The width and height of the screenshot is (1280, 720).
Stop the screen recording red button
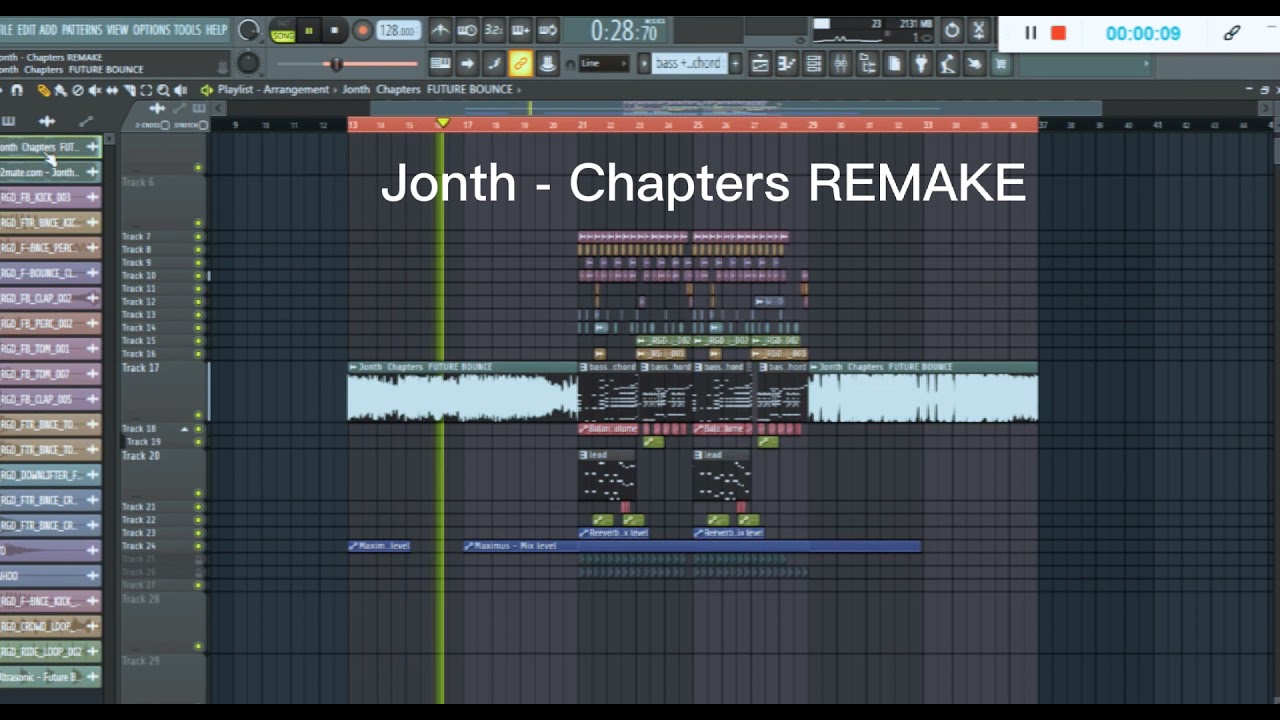click(x=1058, y=33)
